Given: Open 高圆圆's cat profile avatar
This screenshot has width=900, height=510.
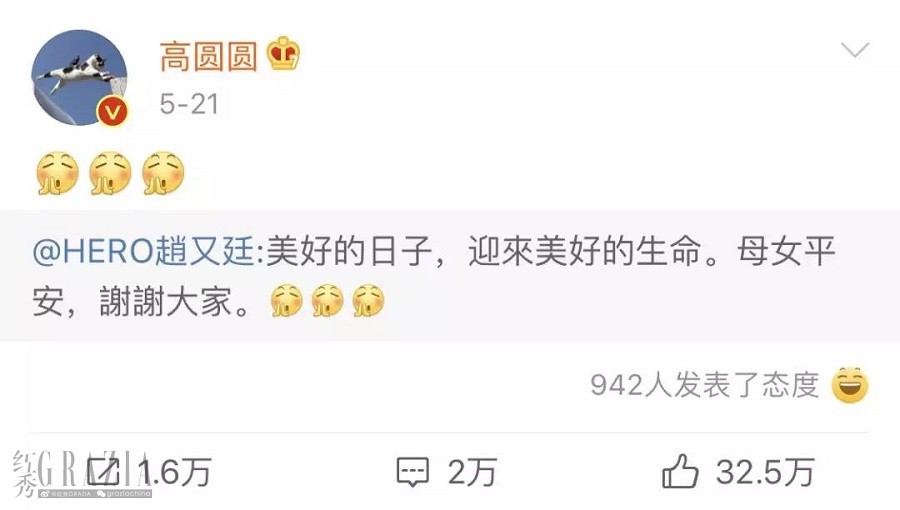Looking at the screenshot, I should click(x=79, y=77).
